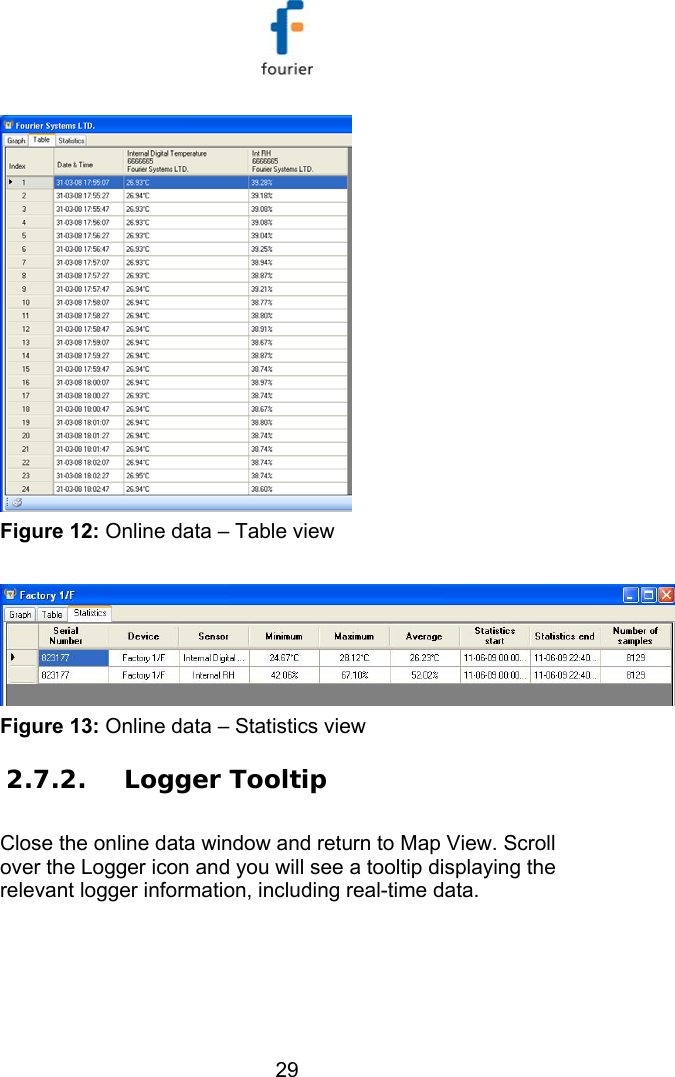Click the print icon below the data table

click(17, 503)
